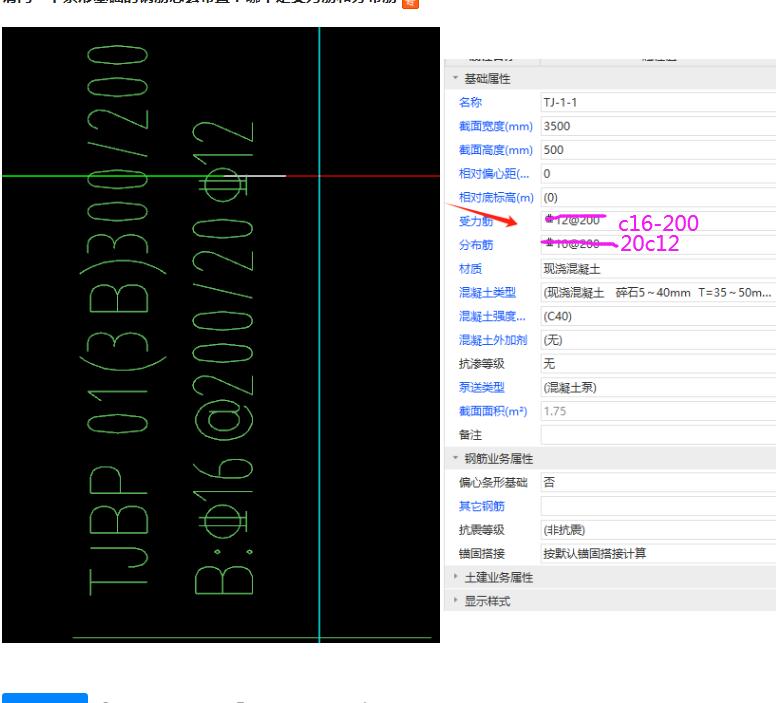Open the 抗震等级 field (非抗震)
The image size is (776, 703).
[658, 530]
